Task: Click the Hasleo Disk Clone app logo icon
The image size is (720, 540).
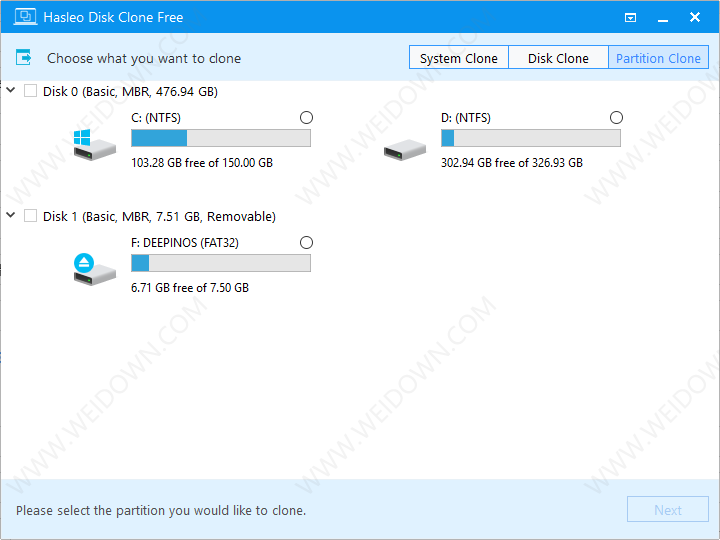Action: (x=25, y=17)
